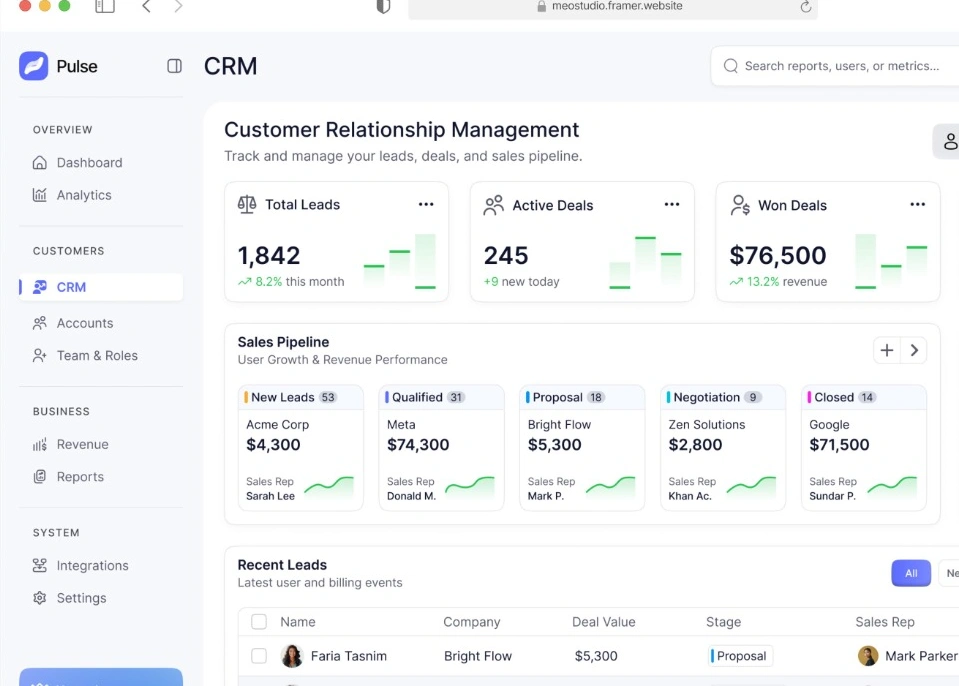Image resolution: width=959 pixels, height=686 pixels.
Task: Click inside the search reports input field
Action: pyautogui.click(x=835, y=66)
